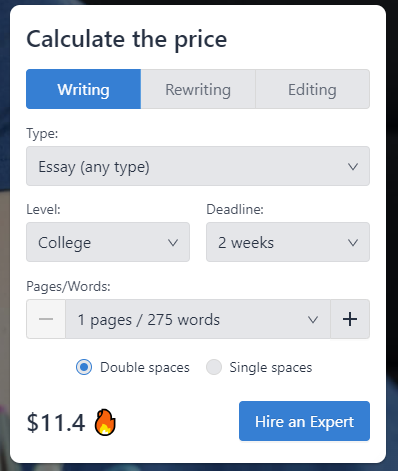The image size is (398, 471).
Task: Open the Essay (any type) dropdown
Action: 198,166
